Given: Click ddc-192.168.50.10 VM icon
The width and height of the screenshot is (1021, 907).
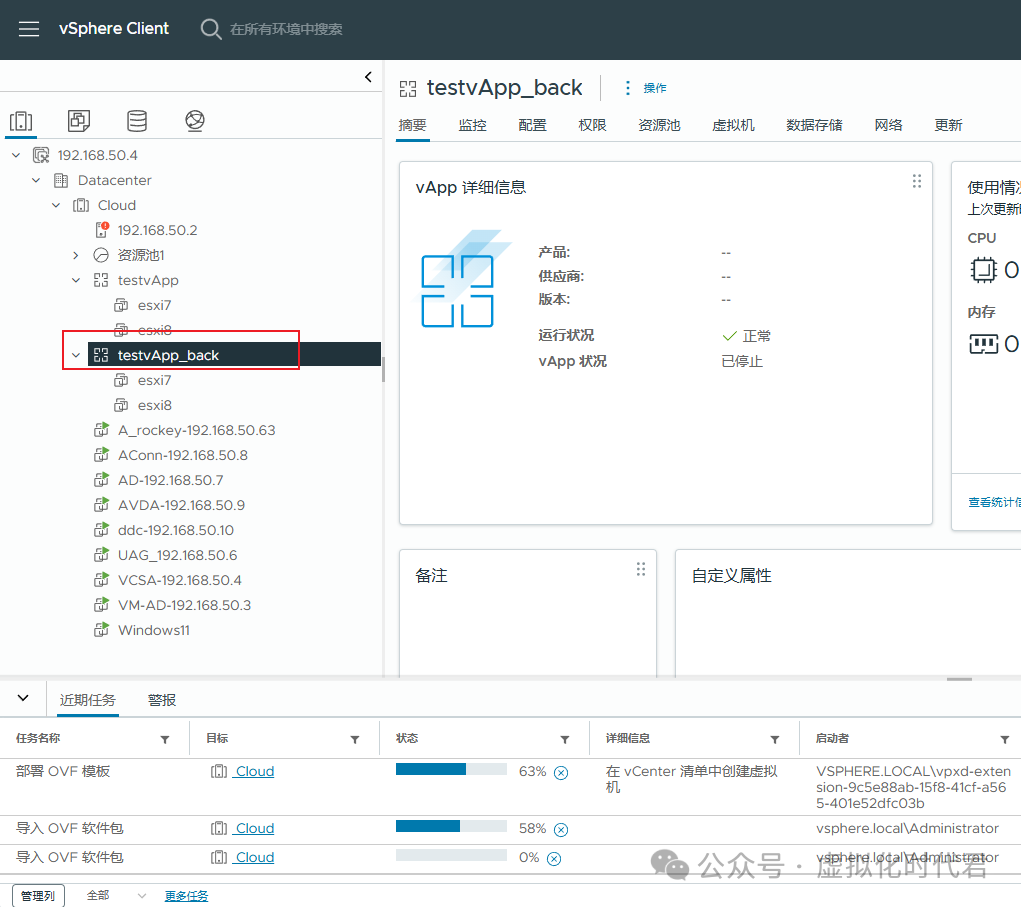Looking at the screenshot, I should click(101, 530).
